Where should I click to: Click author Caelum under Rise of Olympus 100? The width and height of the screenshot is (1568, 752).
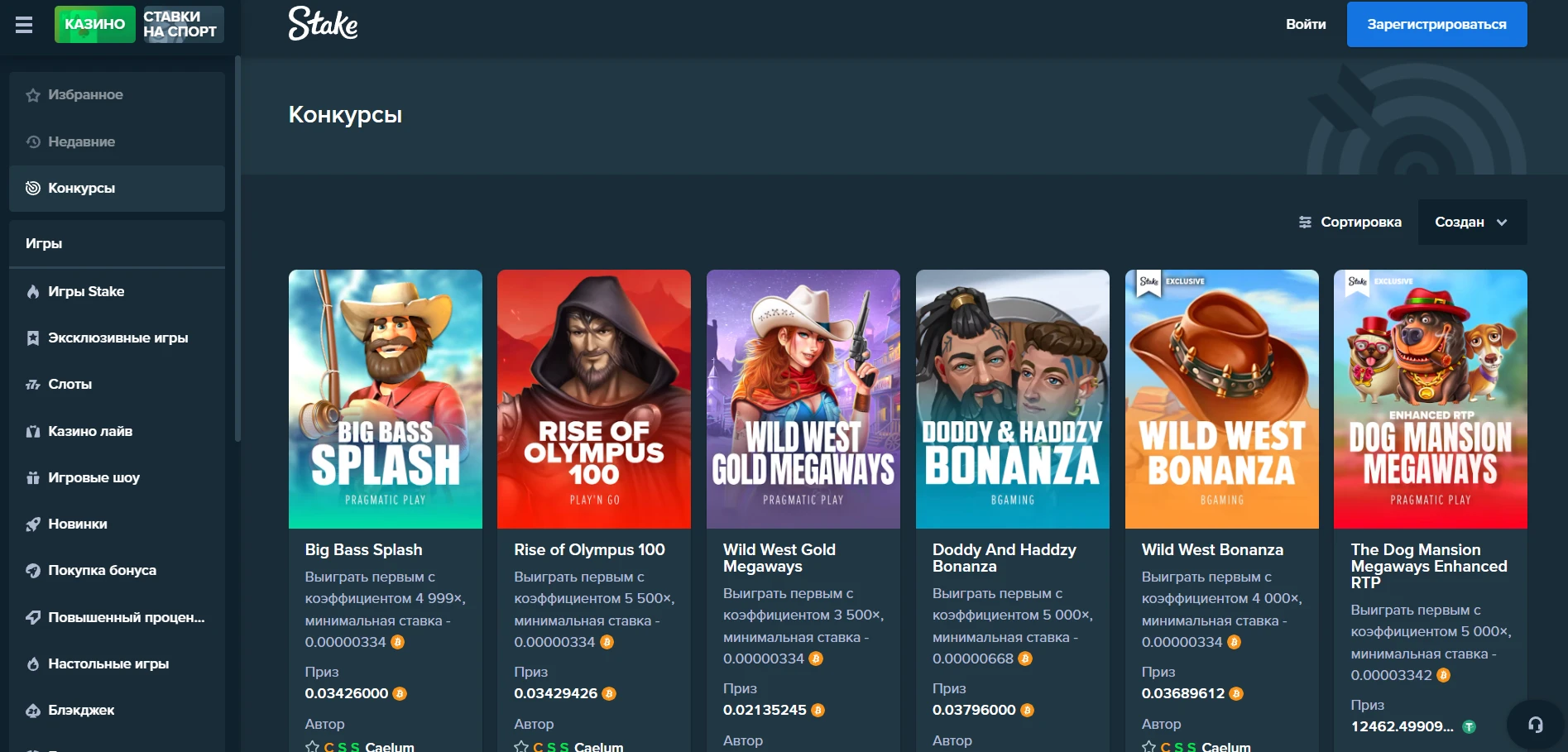599,746
